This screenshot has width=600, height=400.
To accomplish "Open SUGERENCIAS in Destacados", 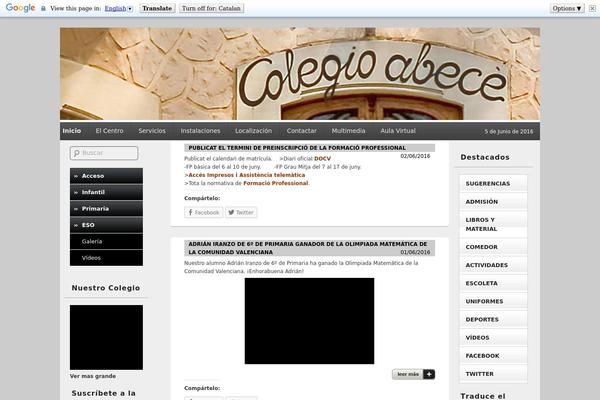I will [493, 184].
